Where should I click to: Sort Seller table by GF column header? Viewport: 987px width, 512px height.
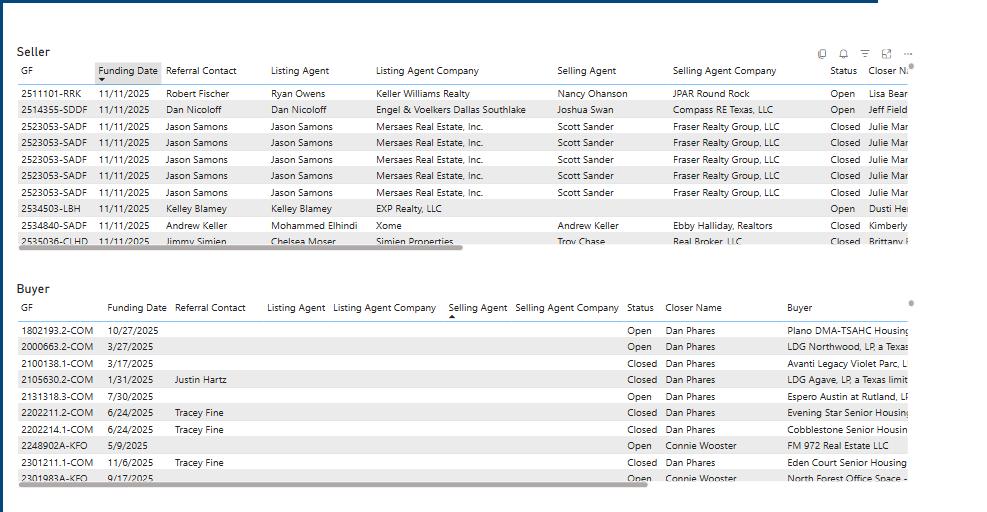[27, 71]
